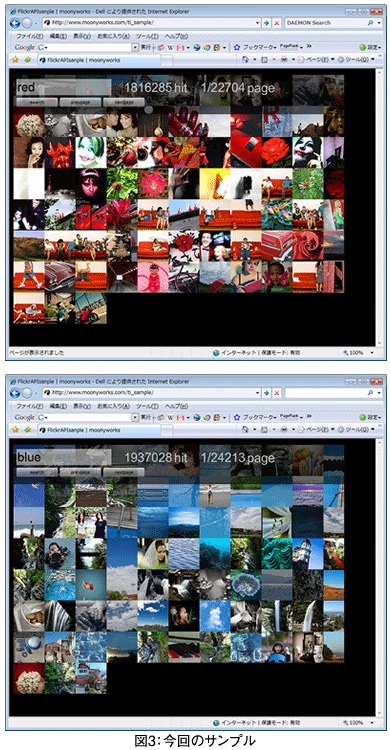Image resolution: width=390 pixels, height=750 pixels.
Task: Click the blue keyword input field
Action: 63,457
